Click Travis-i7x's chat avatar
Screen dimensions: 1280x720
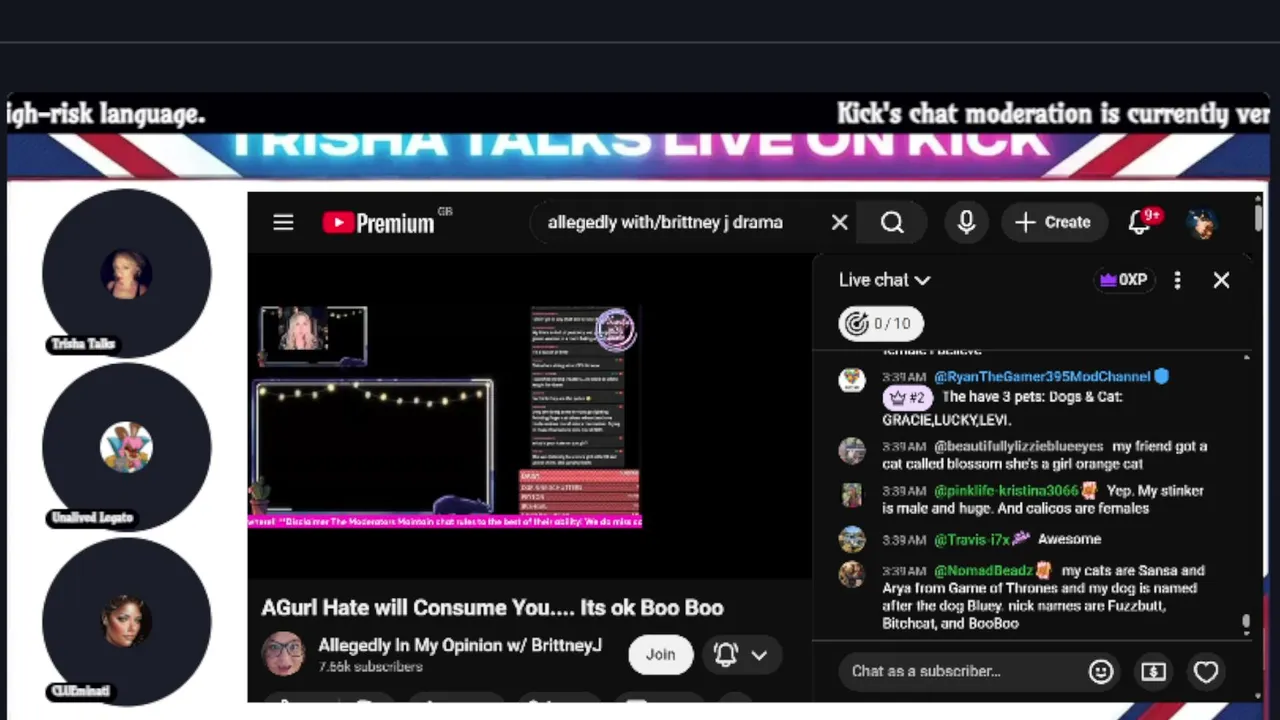click(x=852, y=539)
